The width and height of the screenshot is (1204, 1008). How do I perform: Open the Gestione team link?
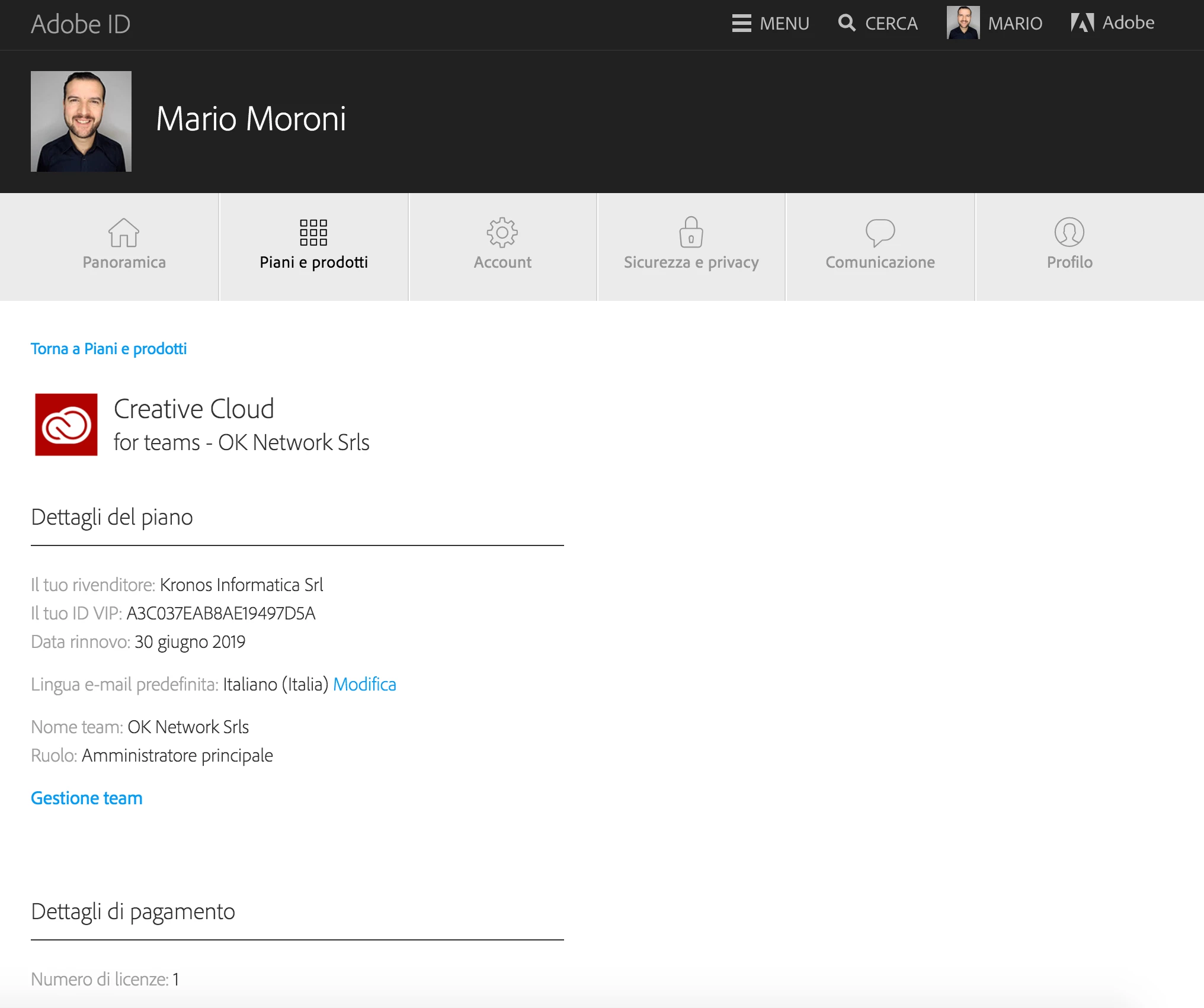pos(87,798)
